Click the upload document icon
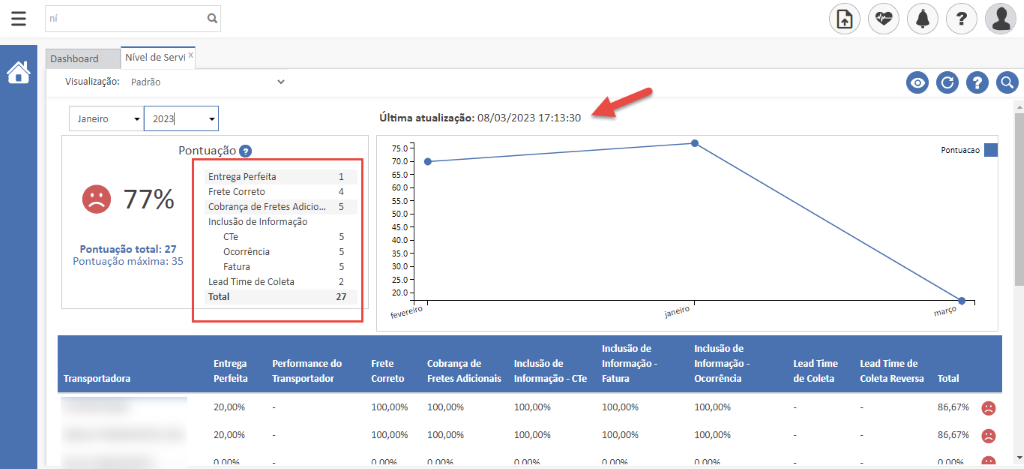The height and width of the screenshot is (469, 1024). click(845, 18)
